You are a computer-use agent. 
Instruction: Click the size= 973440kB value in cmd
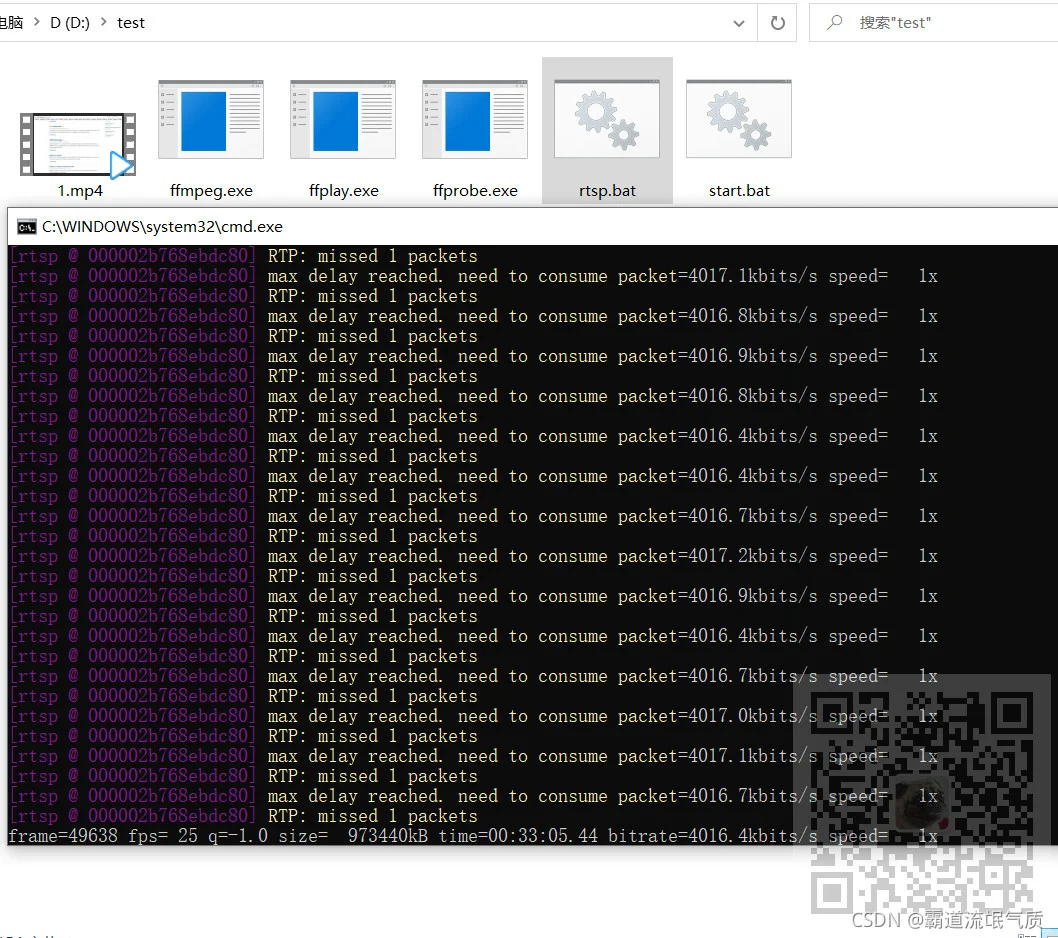pos(353,836)
